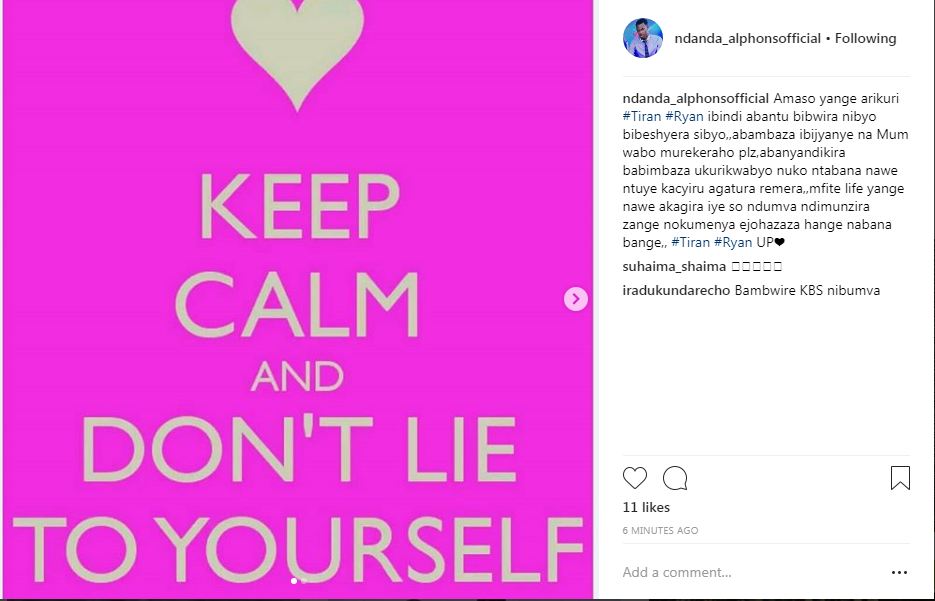Open the last #Ryan hashtag in caption
935x601 pixels.
pyautogui.click(x=733, y=242)
